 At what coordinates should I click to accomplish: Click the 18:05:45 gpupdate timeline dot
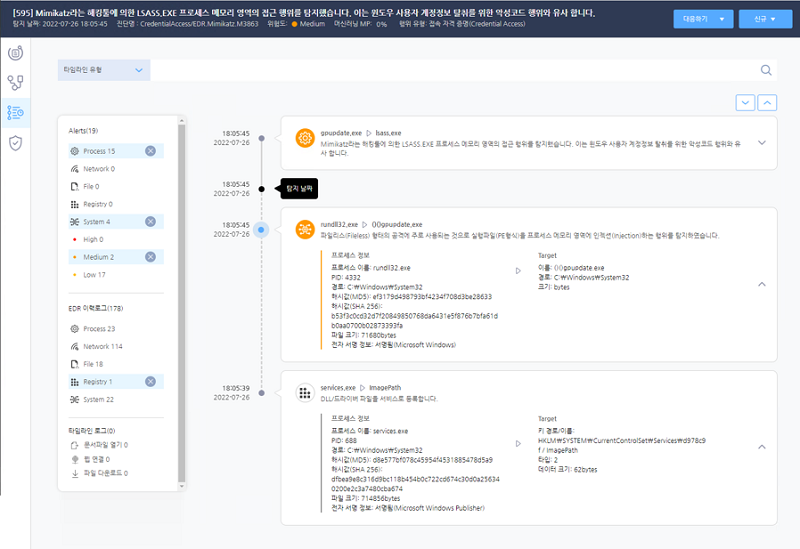coord(262,138)
